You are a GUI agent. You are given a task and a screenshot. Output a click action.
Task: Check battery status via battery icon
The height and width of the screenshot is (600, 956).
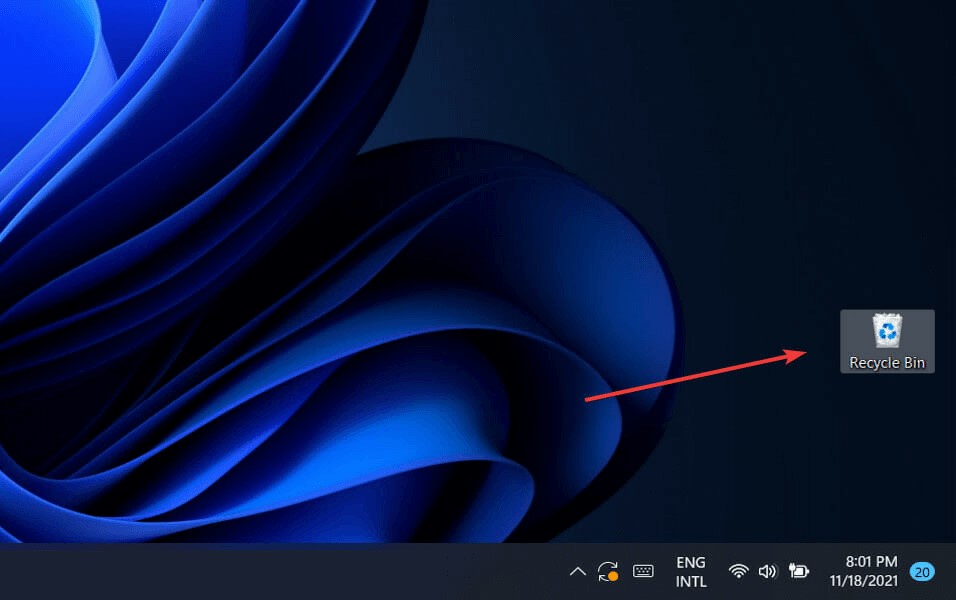[x=797, y=571]
